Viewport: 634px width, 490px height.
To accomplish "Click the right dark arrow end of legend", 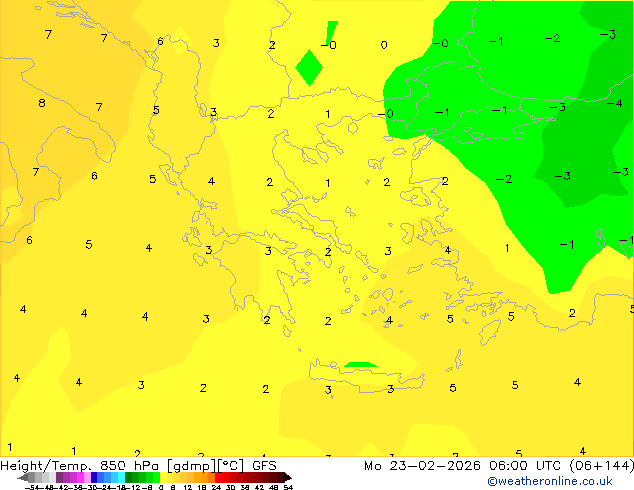I will click(x=288, y=477).
